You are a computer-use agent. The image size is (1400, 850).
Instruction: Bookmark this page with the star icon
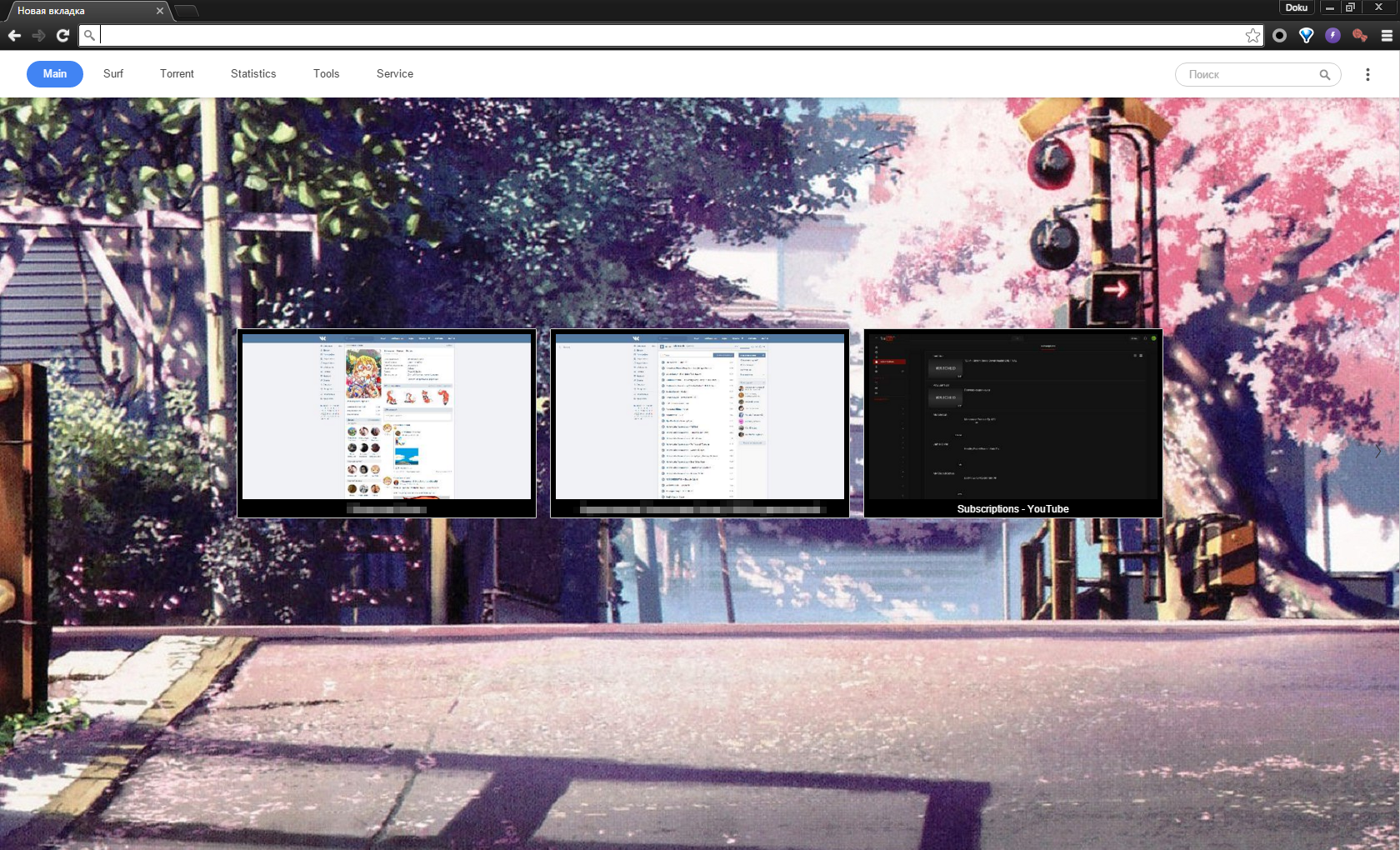click(x=1252, y=35)
